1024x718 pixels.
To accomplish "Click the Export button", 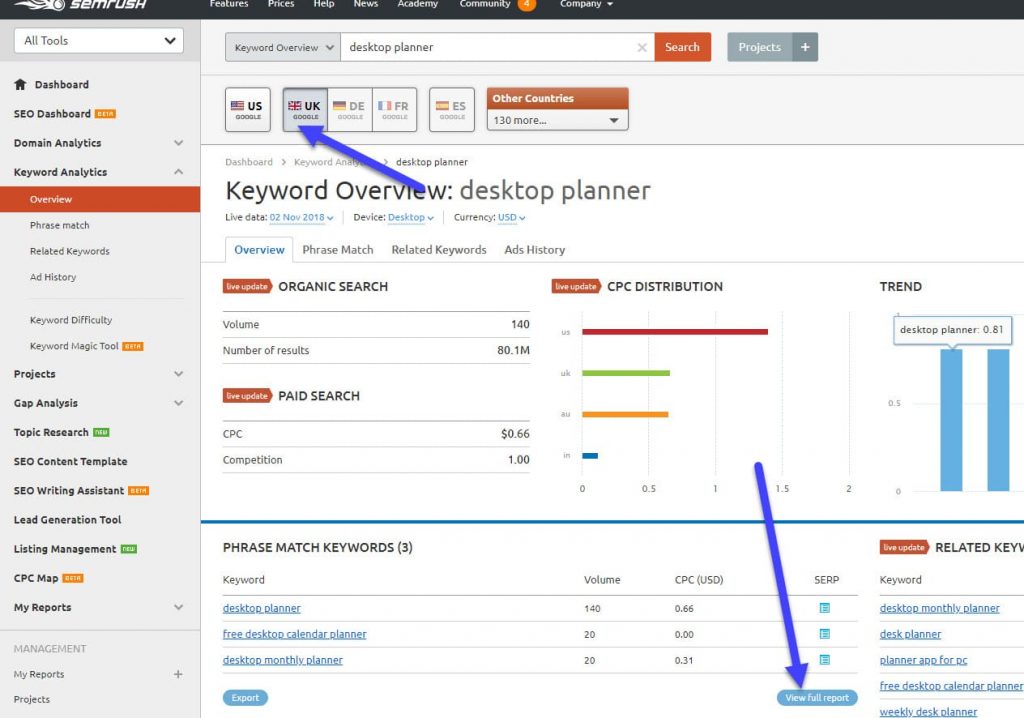I will tap(245, 698).
